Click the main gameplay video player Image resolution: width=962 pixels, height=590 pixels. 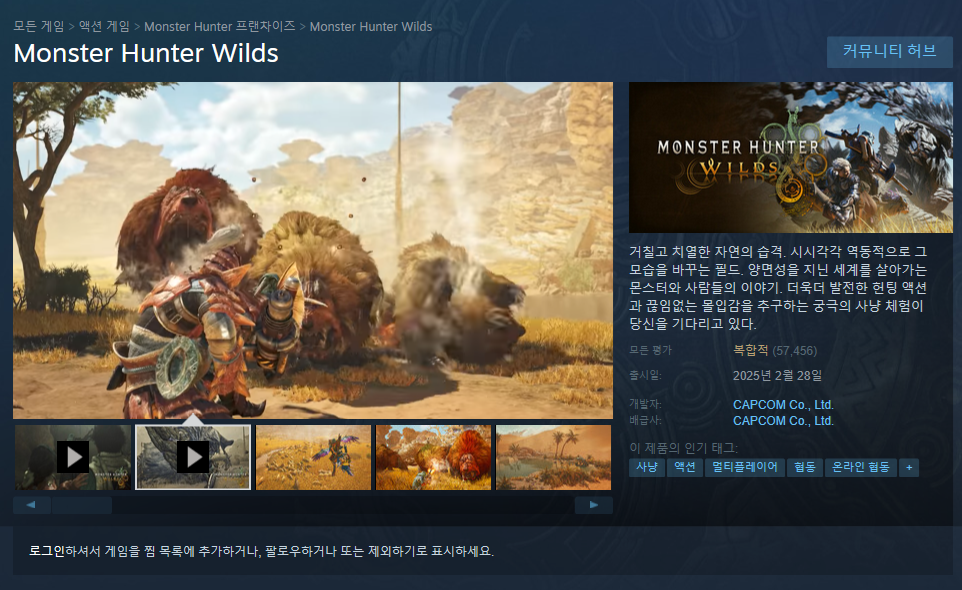point(313,250)
